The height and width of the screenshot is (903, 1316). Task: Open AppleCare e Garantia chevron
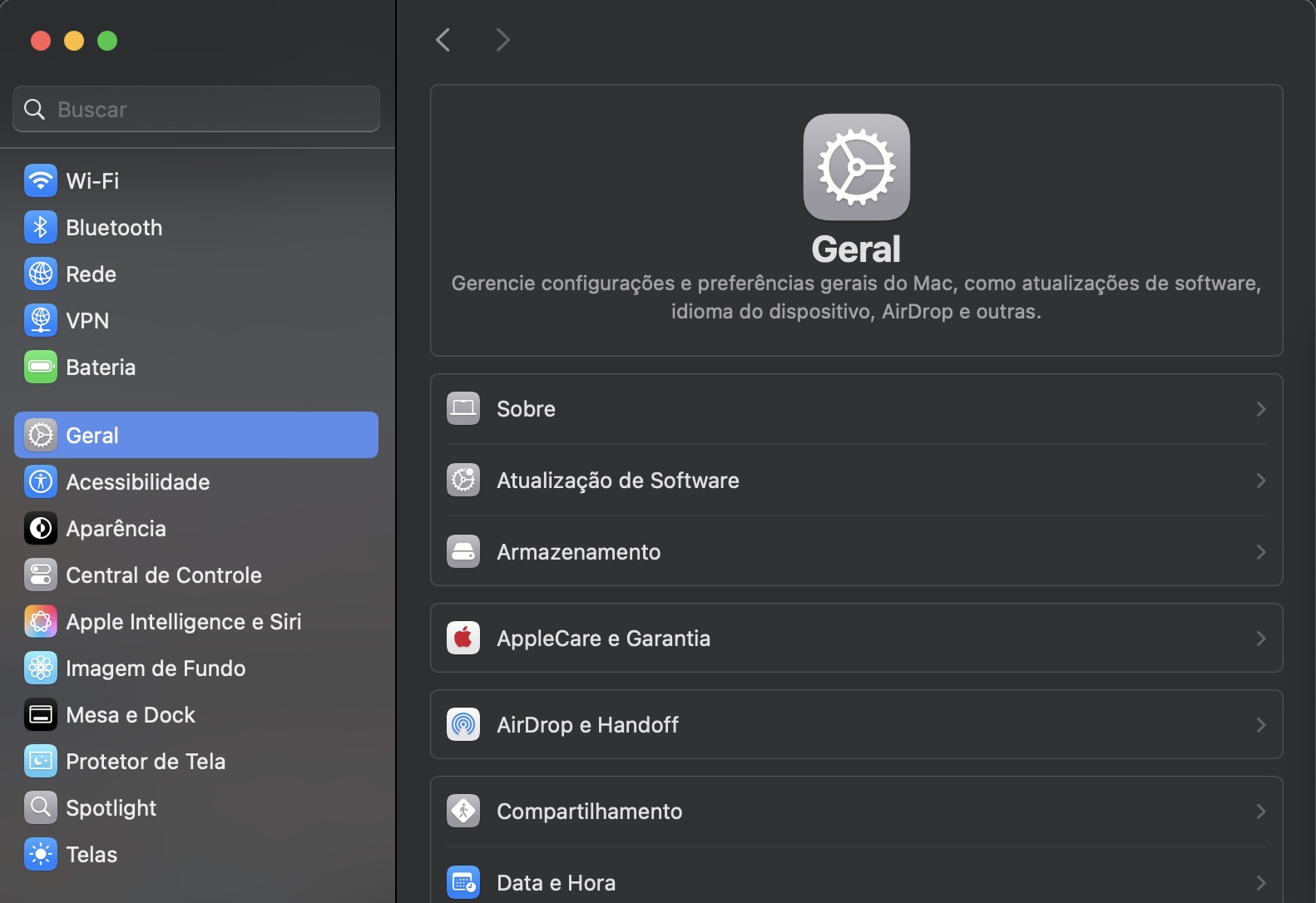pyautogui.click(x=1261, y=639)
